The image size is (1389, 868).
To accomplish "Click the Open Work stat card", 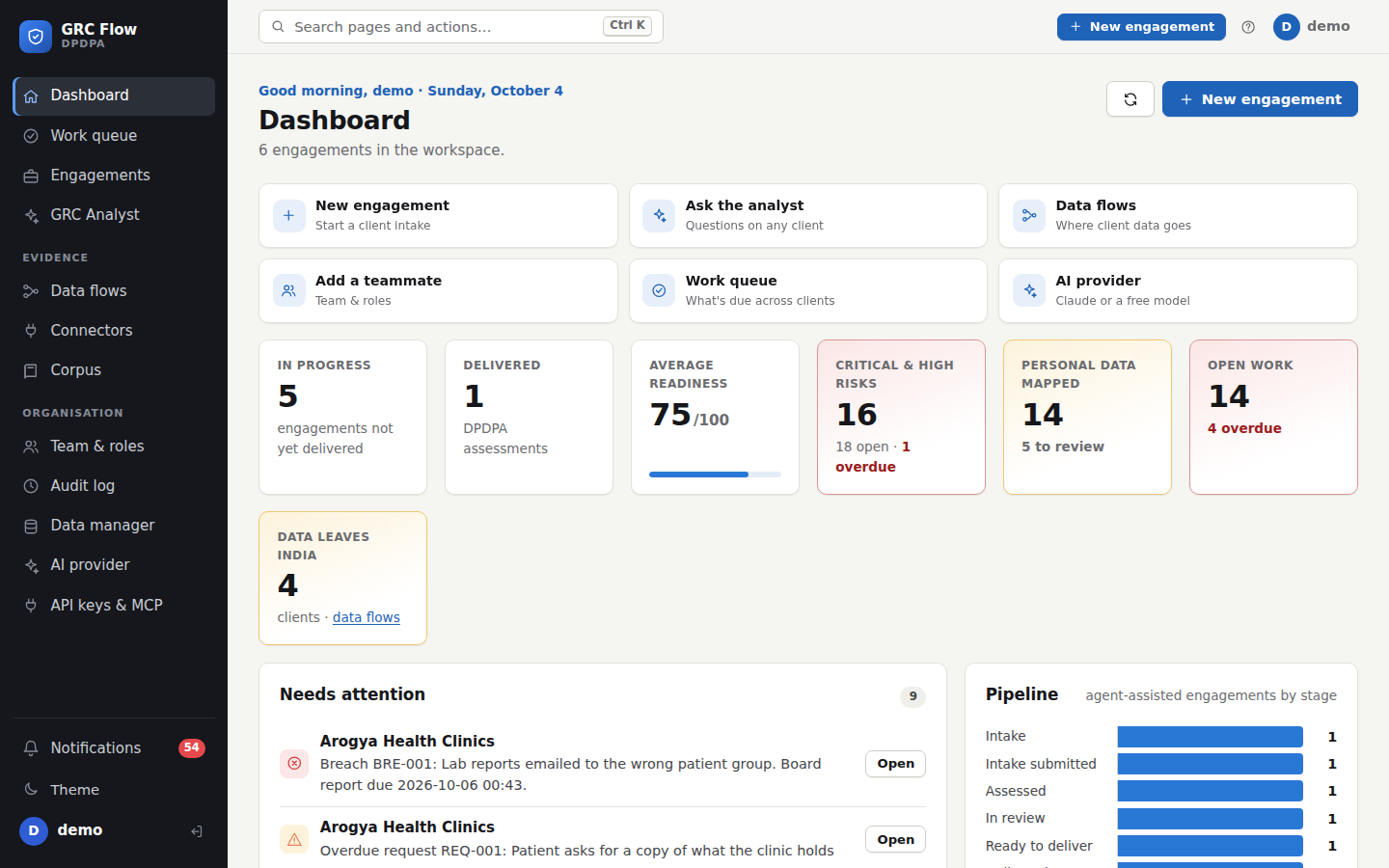I will [x=1273, y=417].
